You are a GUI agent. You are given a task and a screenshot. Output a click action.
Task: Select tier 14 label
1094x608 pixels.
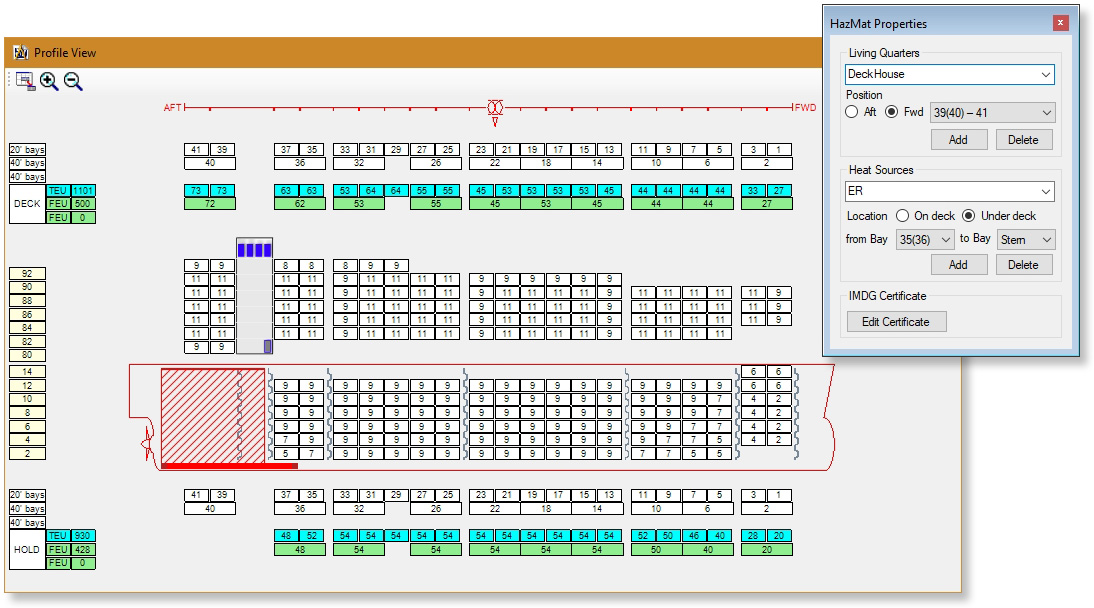(x=27, y=372)
